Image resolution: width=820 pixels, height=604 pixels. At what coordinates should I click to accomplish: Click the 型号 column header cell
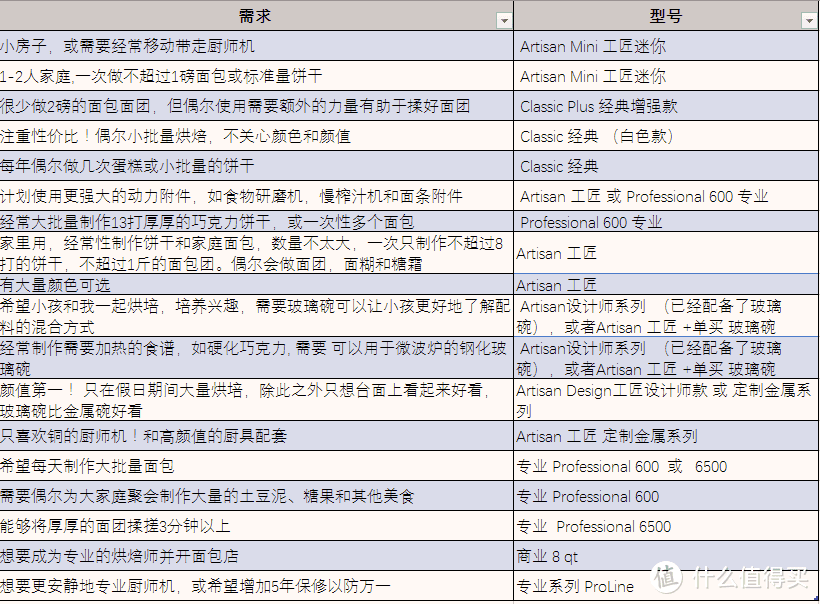click(665, 17)
